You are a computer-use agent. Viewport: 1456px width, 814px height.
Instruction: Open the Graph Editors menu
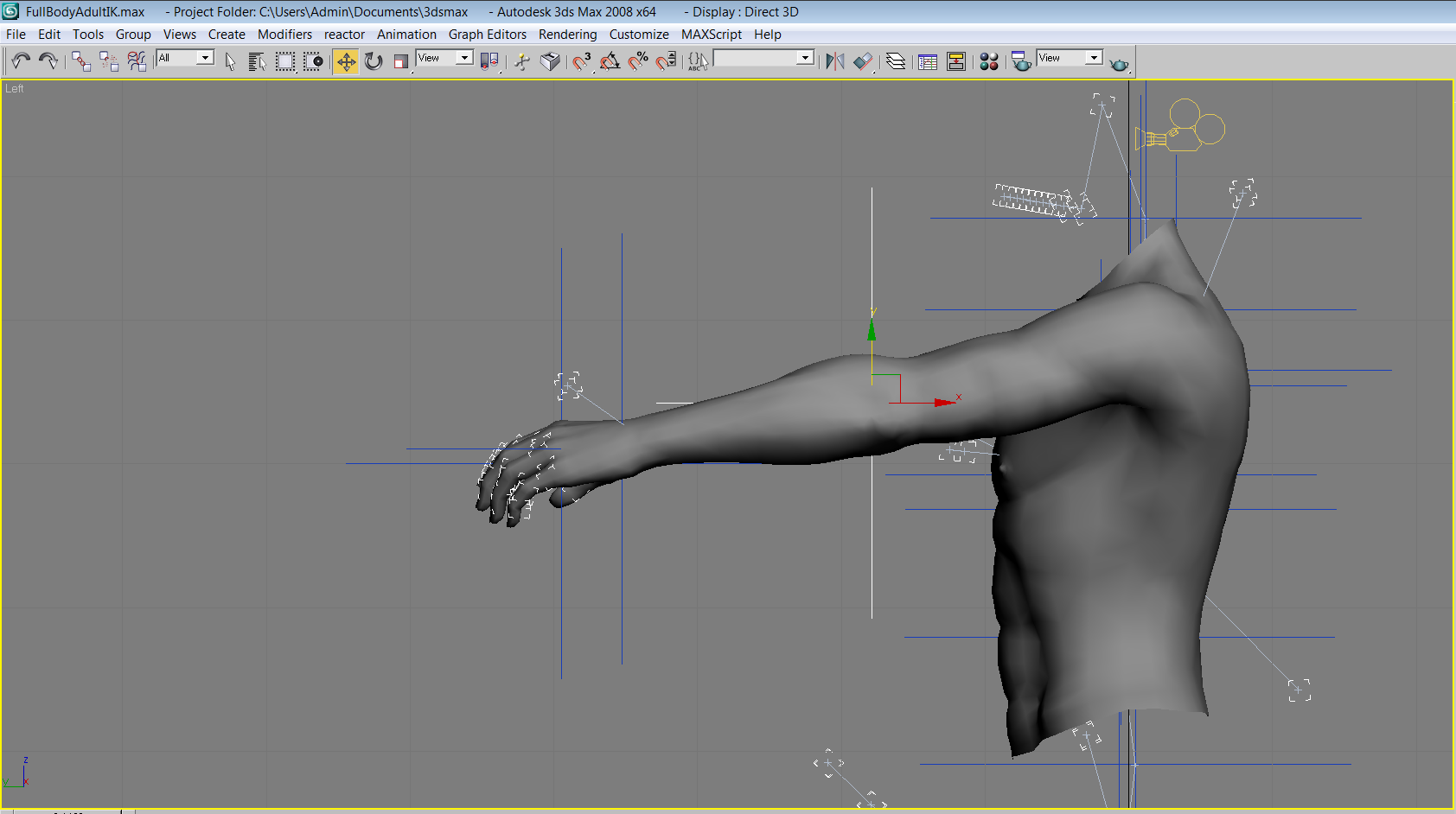click(487, 35)
